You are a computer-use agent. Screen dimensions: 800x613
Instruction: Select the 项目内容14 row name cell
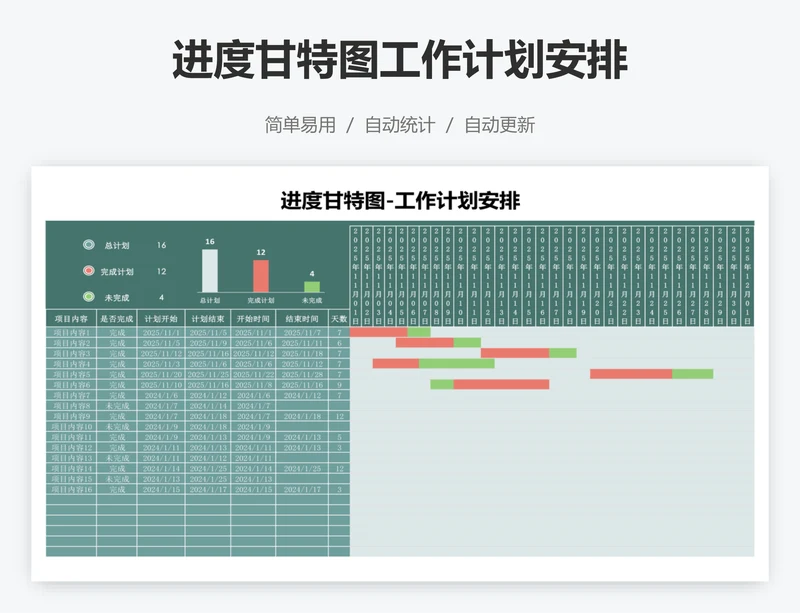pos(71,469)
